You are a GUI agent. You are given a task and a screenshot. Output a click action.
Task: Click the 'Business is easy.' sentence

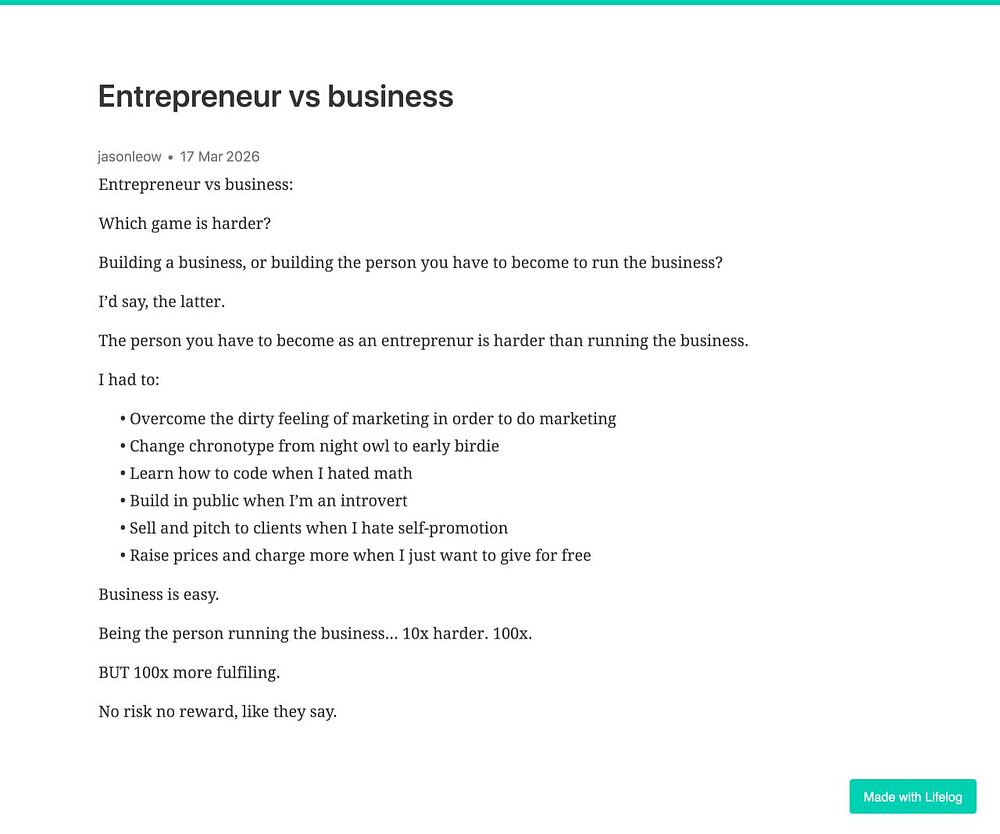pyautogui.click(x=158, y=594)
